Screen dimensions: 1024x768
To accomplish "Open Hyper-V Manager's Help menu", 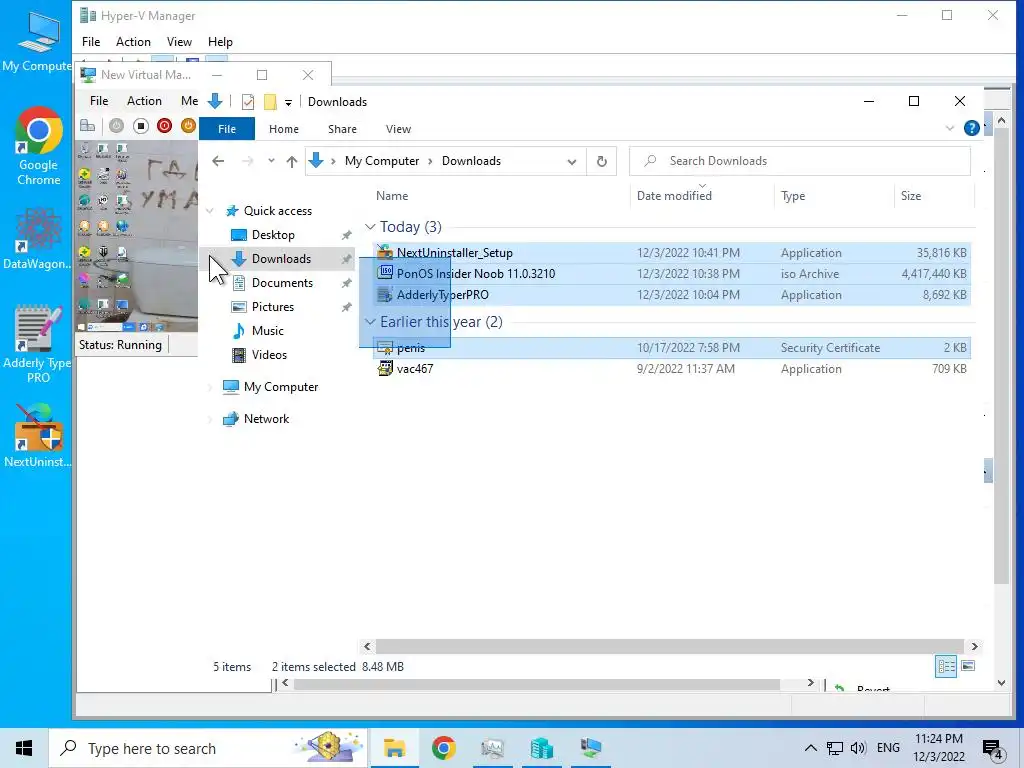I will (220, 42).
